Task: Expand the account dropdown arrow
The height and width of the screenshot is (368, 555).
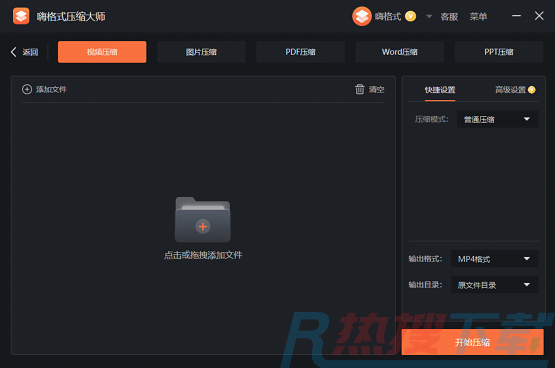Action: 429,16
